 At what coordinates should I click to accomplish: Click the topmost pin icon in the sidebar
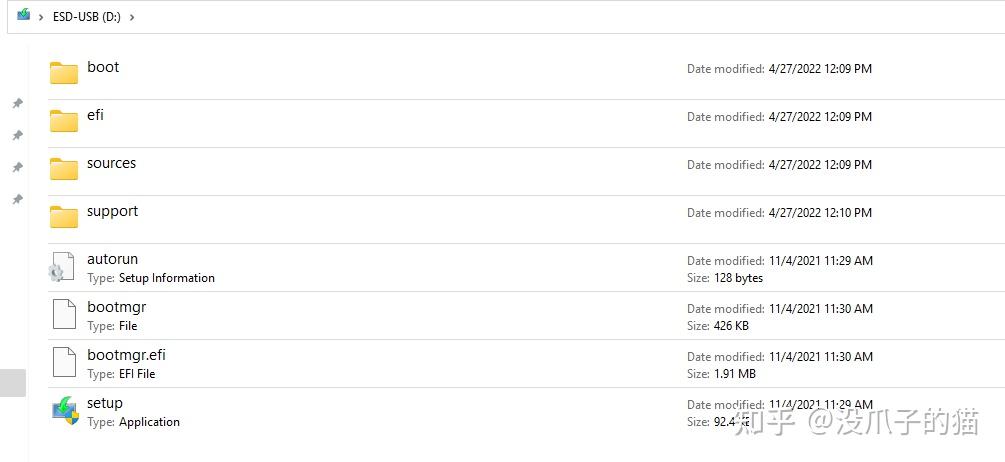(x=17, y=103)
